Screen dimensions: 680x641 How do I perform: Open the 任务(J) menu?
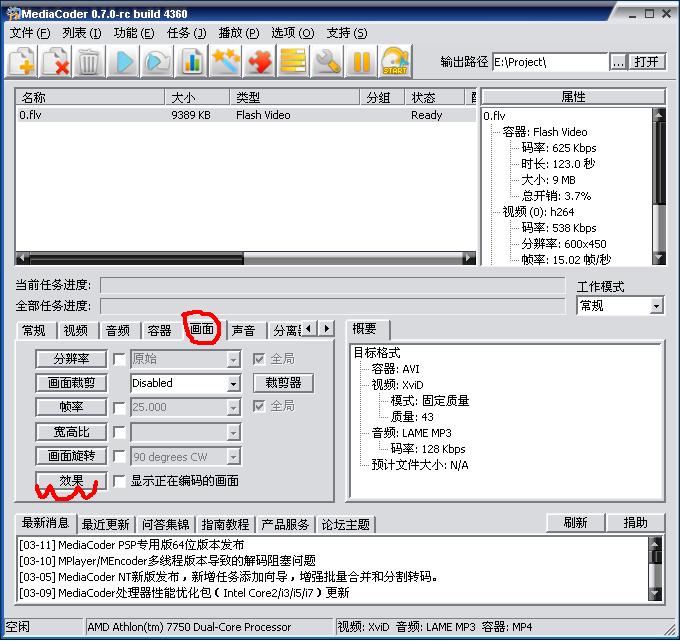(x=186, y=33)
